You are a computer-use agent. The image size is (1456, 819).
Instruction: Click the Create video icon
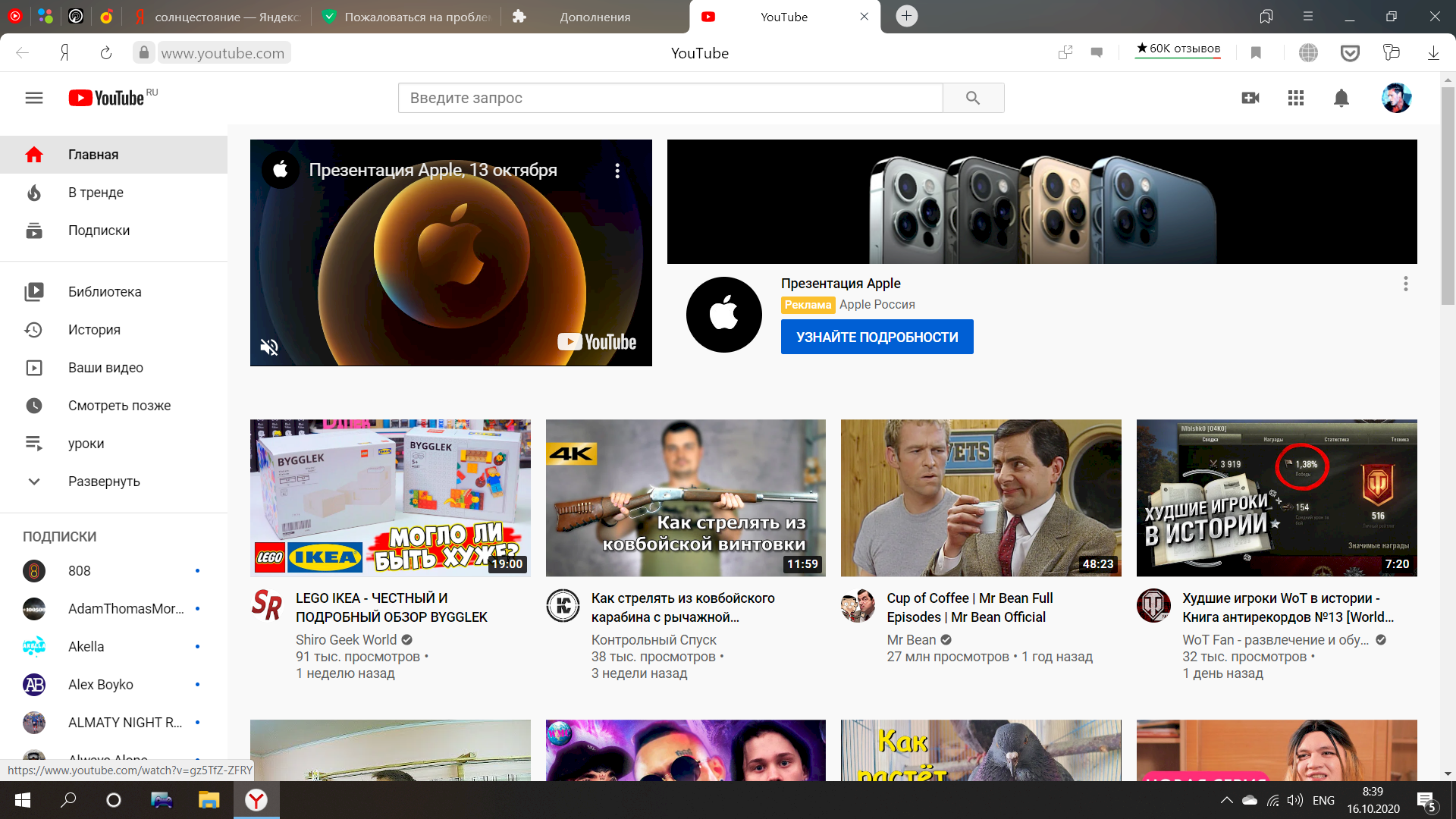(x=1250, y=98)
